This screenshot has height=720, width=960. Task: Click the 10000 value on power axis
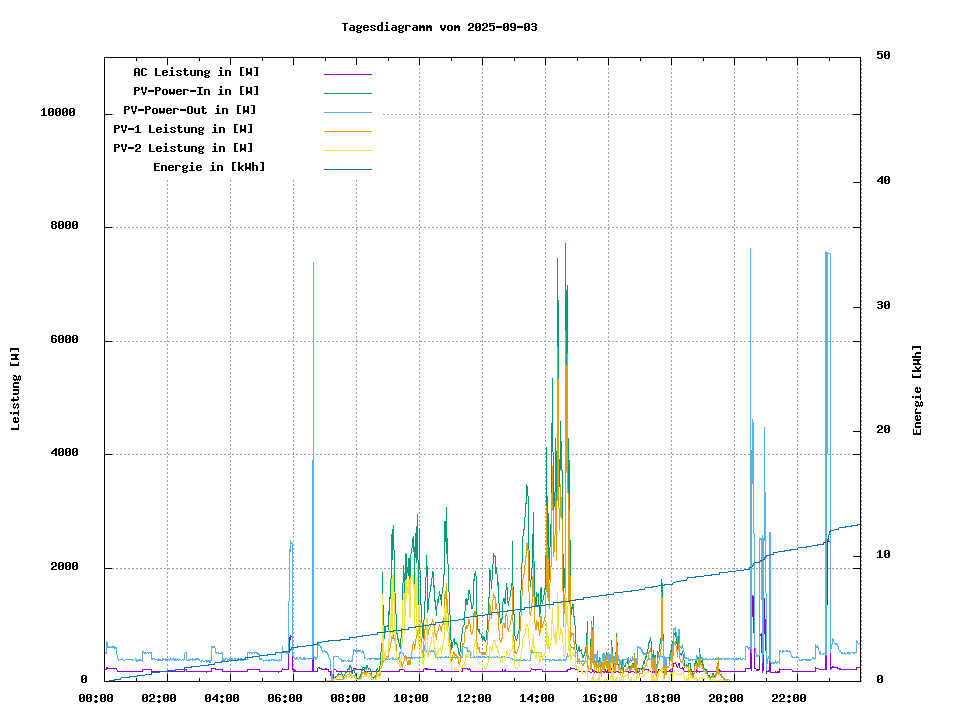pos(57,113)
